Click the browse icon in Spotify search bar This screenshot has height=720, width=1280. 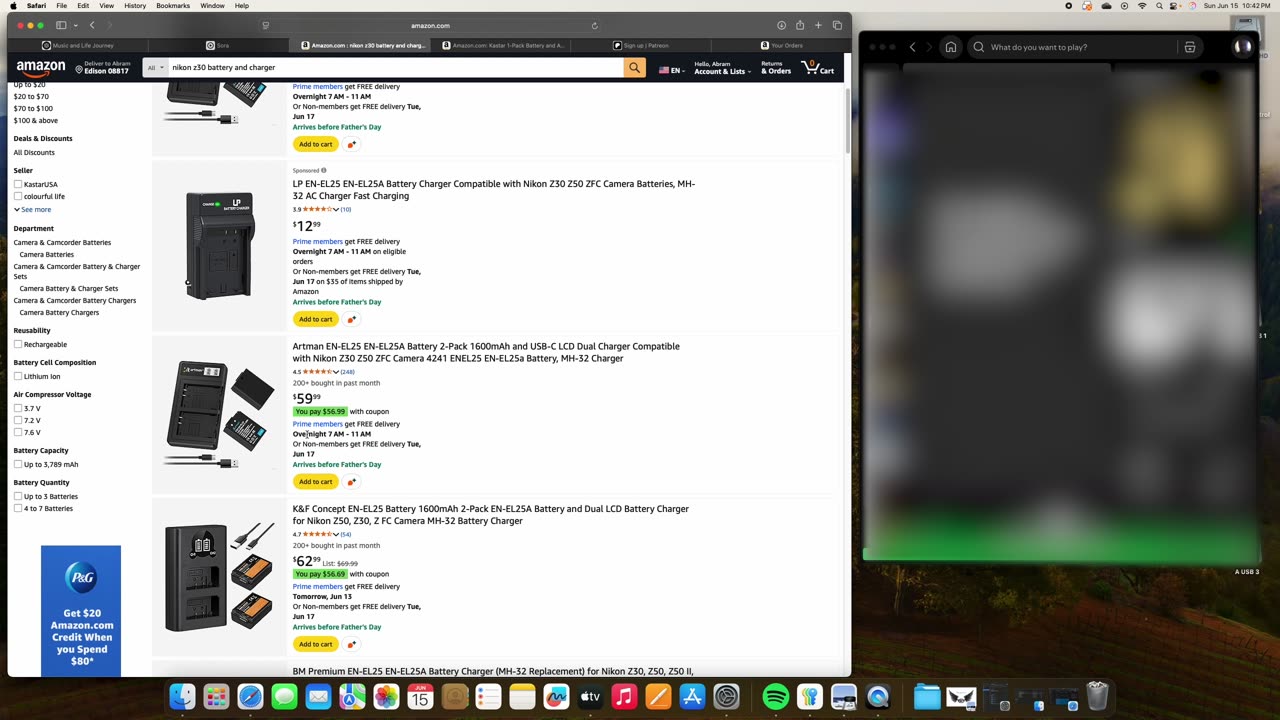1189,47
